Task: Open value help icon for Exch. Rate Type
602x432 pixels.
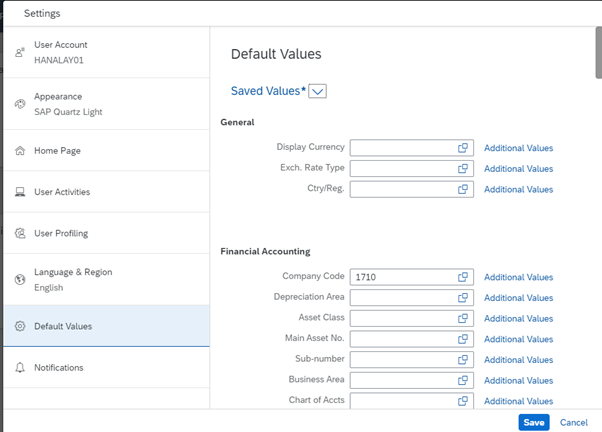Action: [463, 169]
